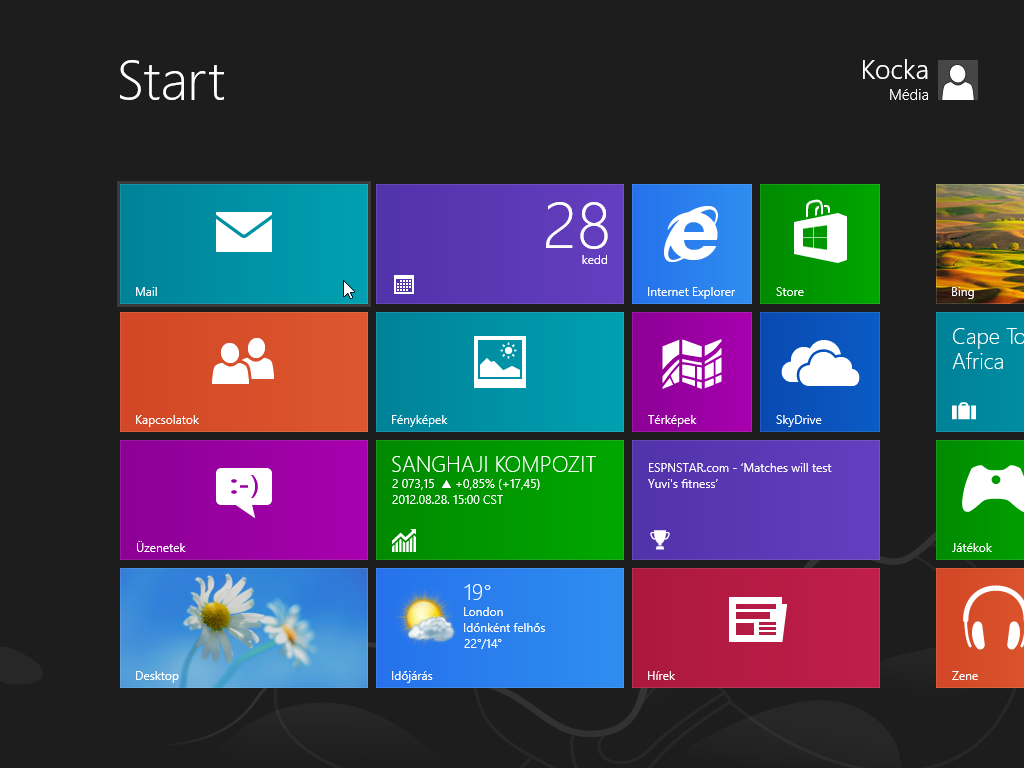Open the Fényképek photos tile
Image resolution: width=1024 pixels, height=768 pixels.
click(500, 371)
